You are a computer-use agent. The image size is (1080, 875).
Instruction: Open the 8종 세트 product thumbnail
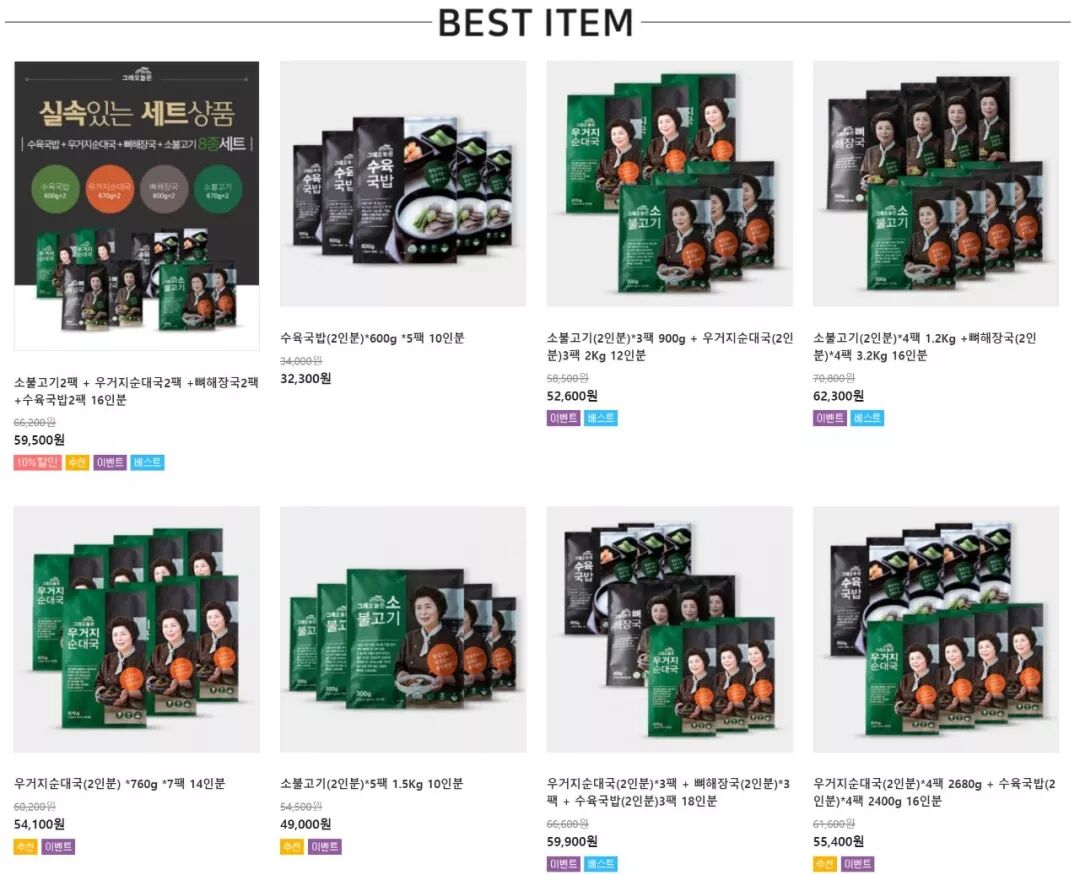click(x=137, y=205)
